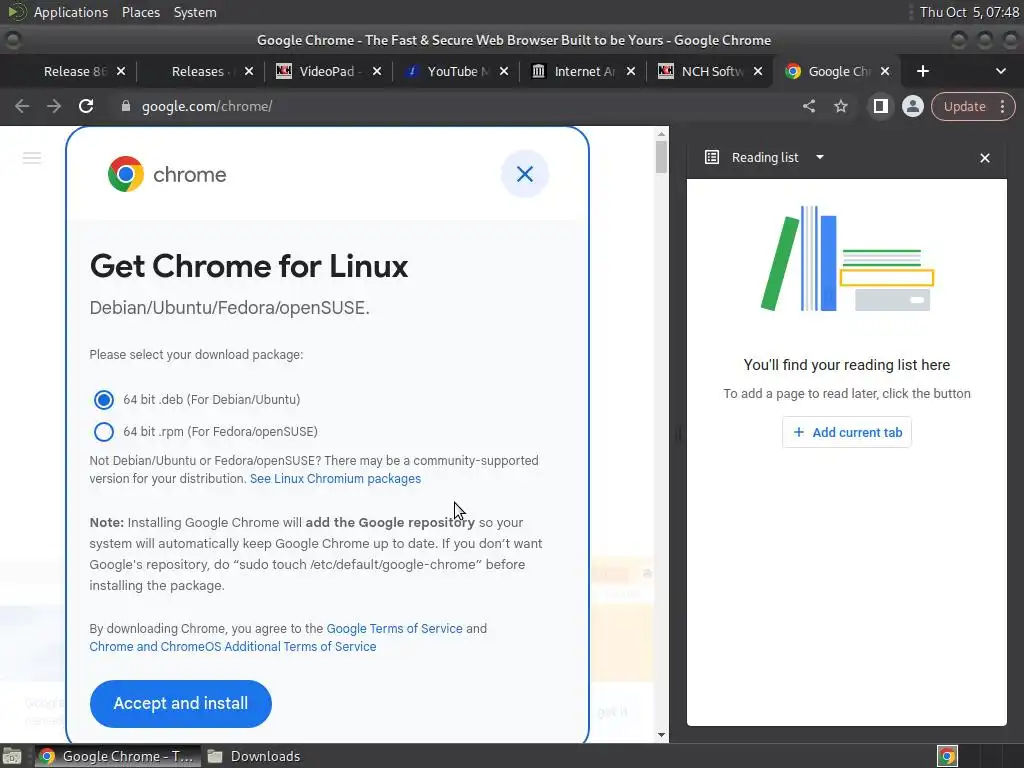This screenshot has width=1024, height=768.
Task: Close the YouTube tab
Action: pos(504,71)
